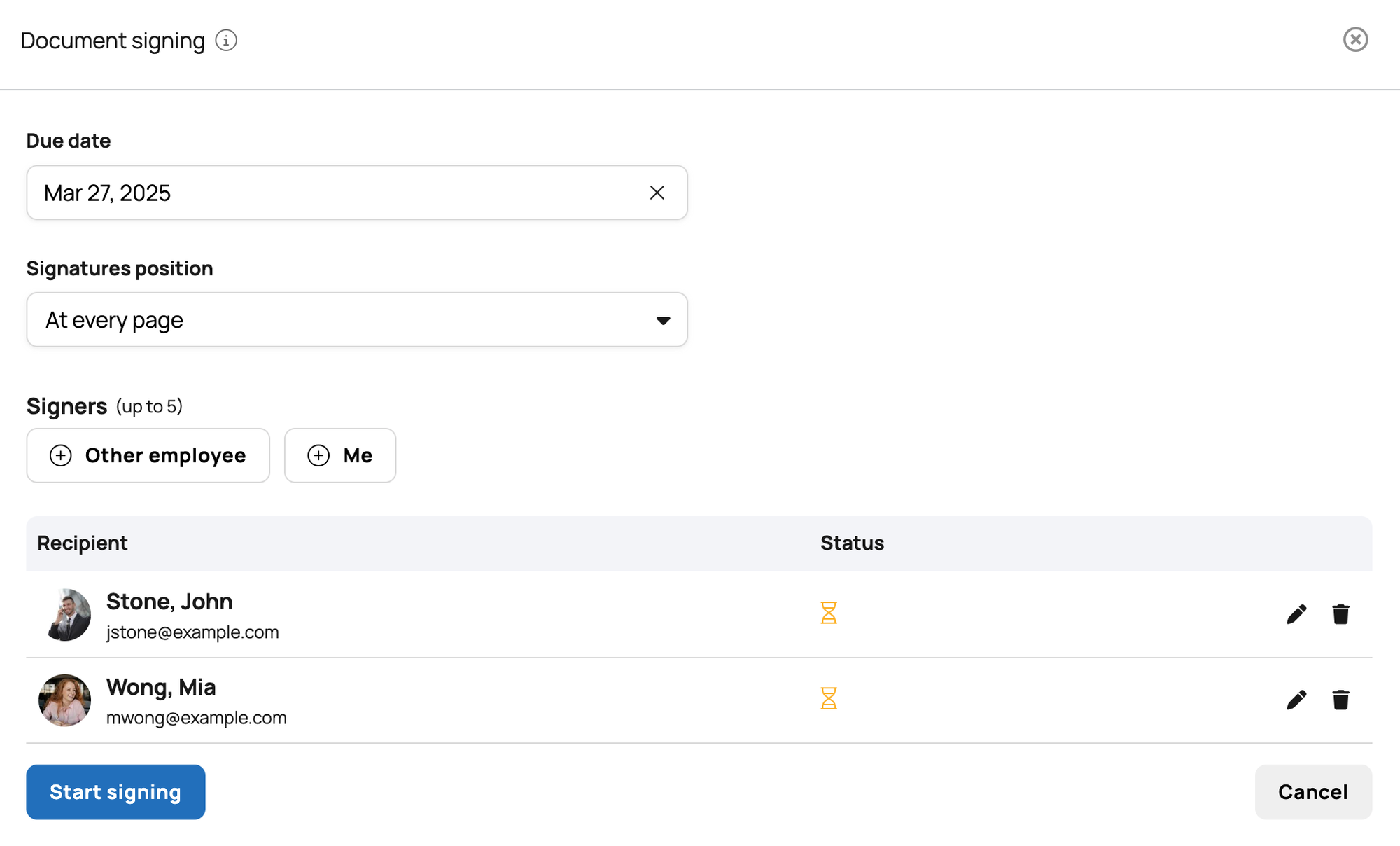Delete signer Stone, John with trash icon

pos(1340,614)
